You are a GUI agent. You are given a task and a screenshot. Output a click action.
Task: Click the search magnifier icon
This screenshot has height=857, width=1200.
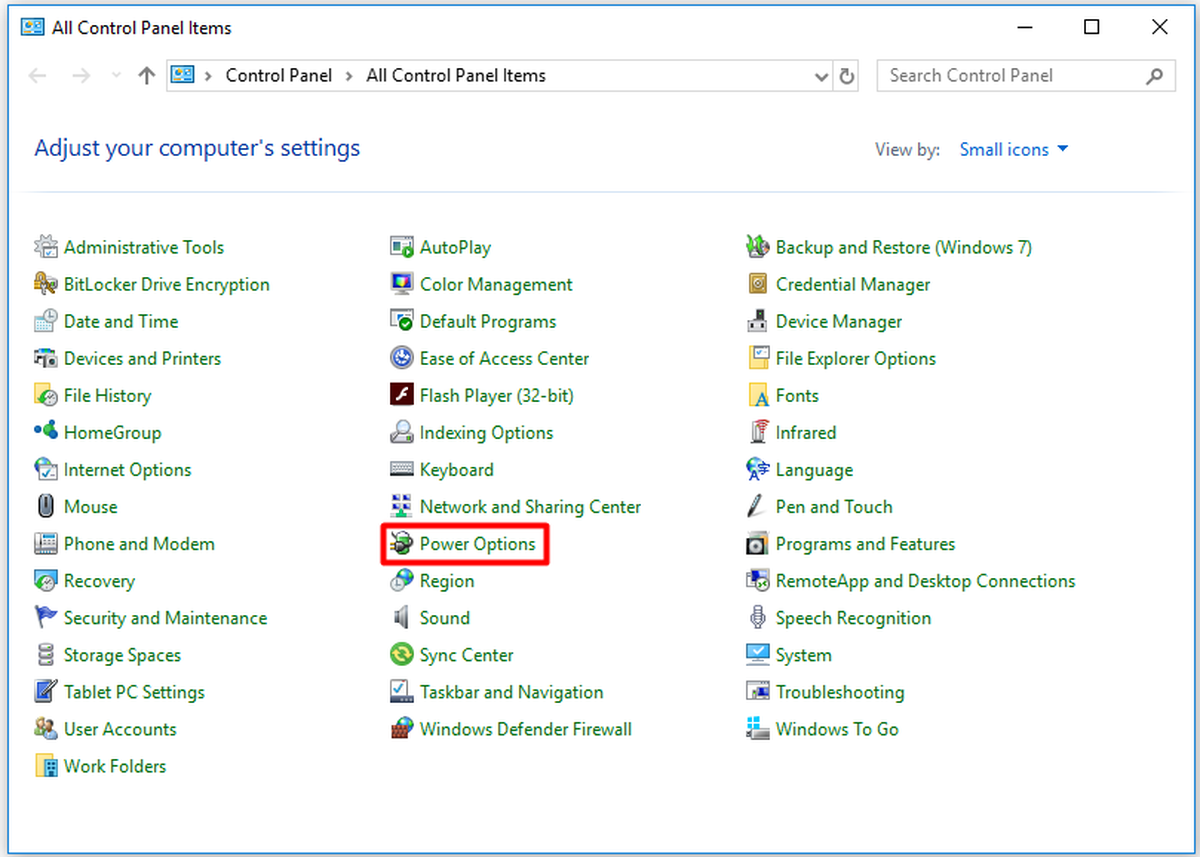coord(1155,76)
